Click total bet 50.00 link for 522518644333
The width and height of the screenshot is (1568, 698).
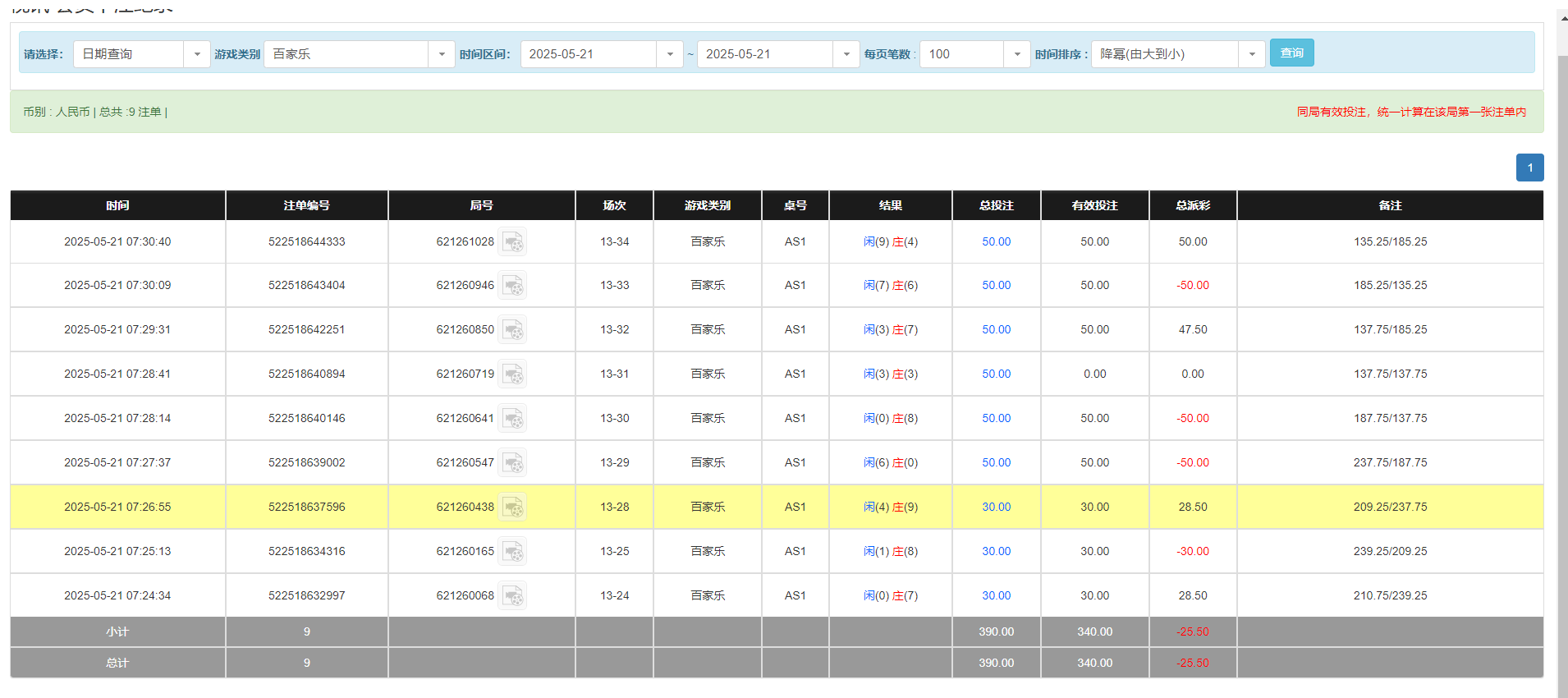996,242
